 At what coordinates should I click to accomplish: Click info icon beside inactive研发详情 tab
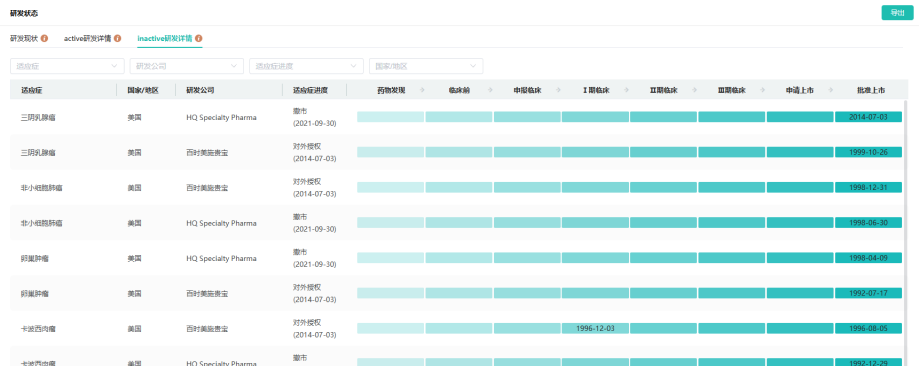click(199, 38)
